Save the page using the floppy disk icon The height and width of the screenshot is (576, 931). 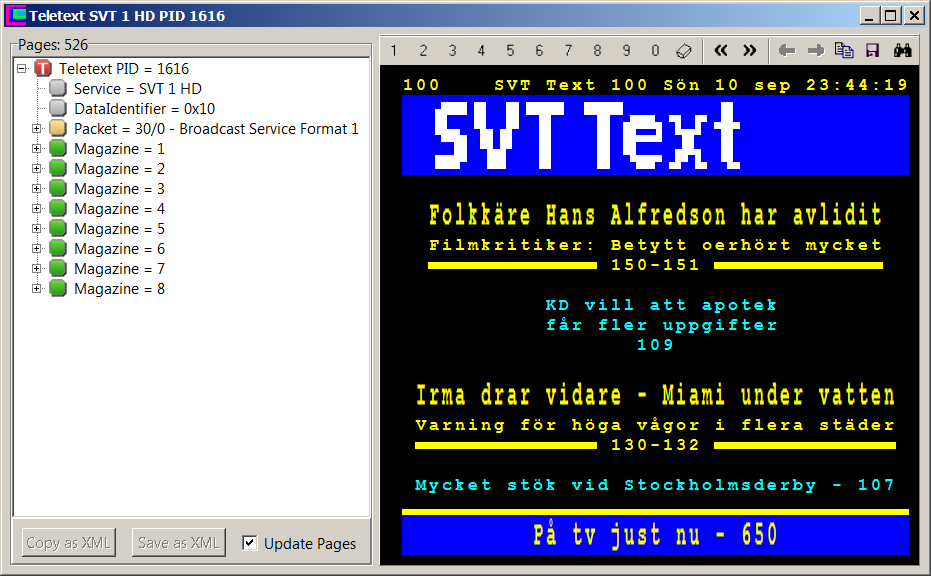pyautogui.click(x=872, y=50)
